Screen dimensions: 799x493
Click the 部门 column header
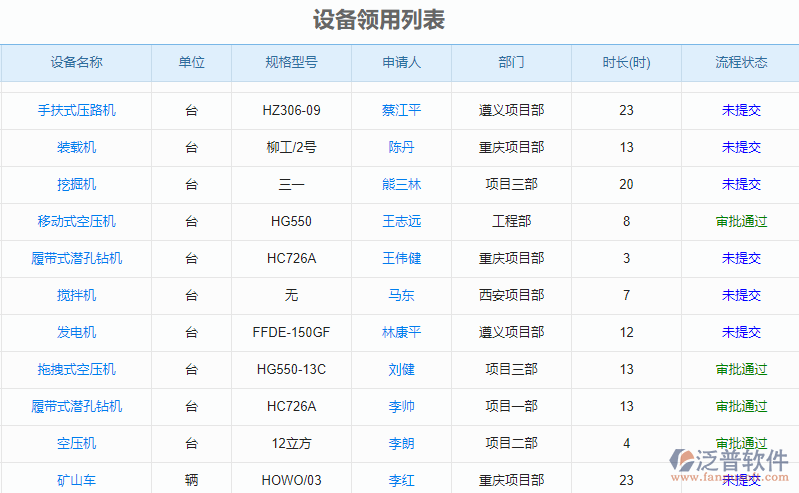pyautogui.click(x=512, y=62)
